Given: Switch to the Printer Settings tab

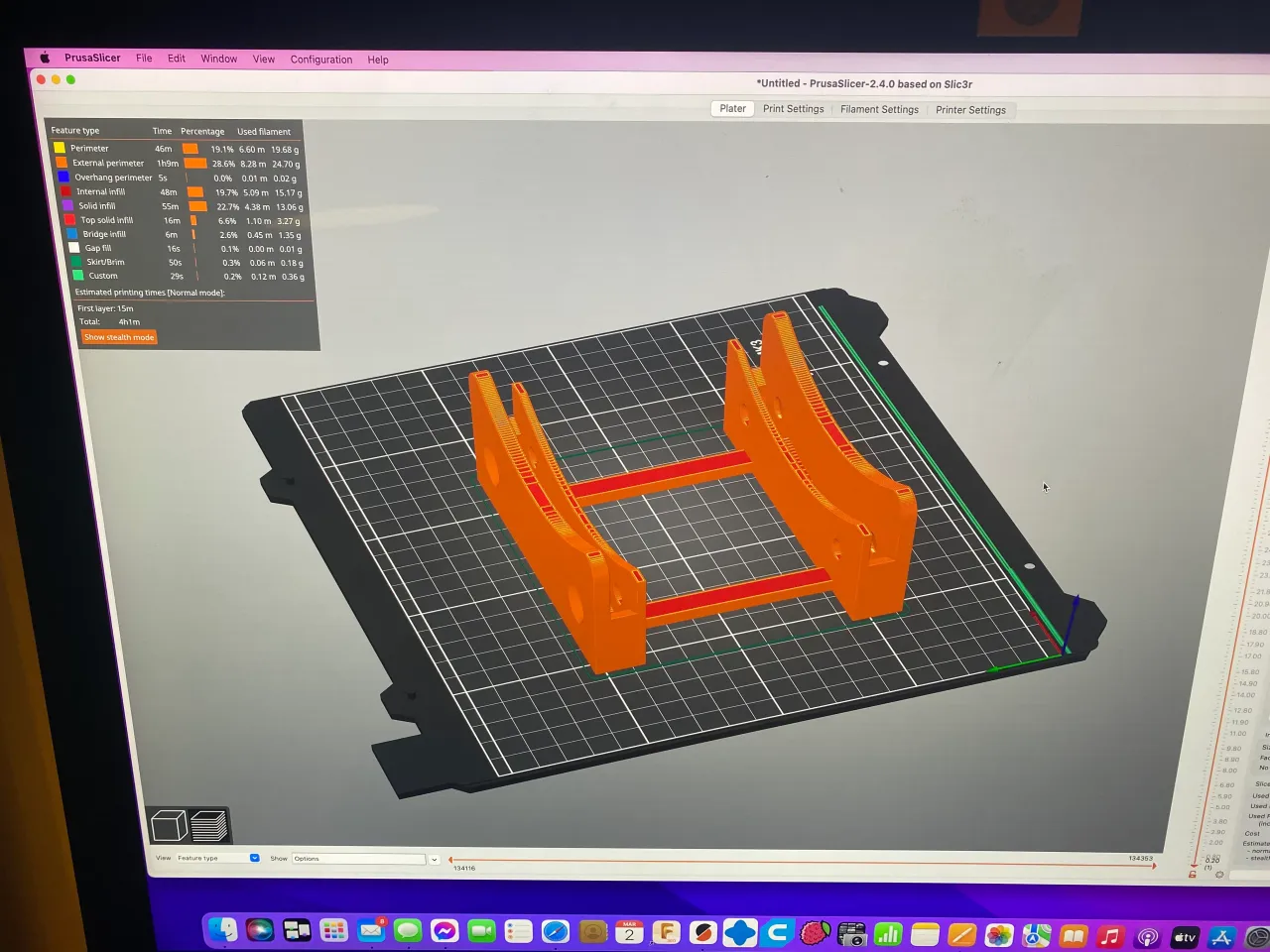Looking at the screenshot, I should [970, 110].
